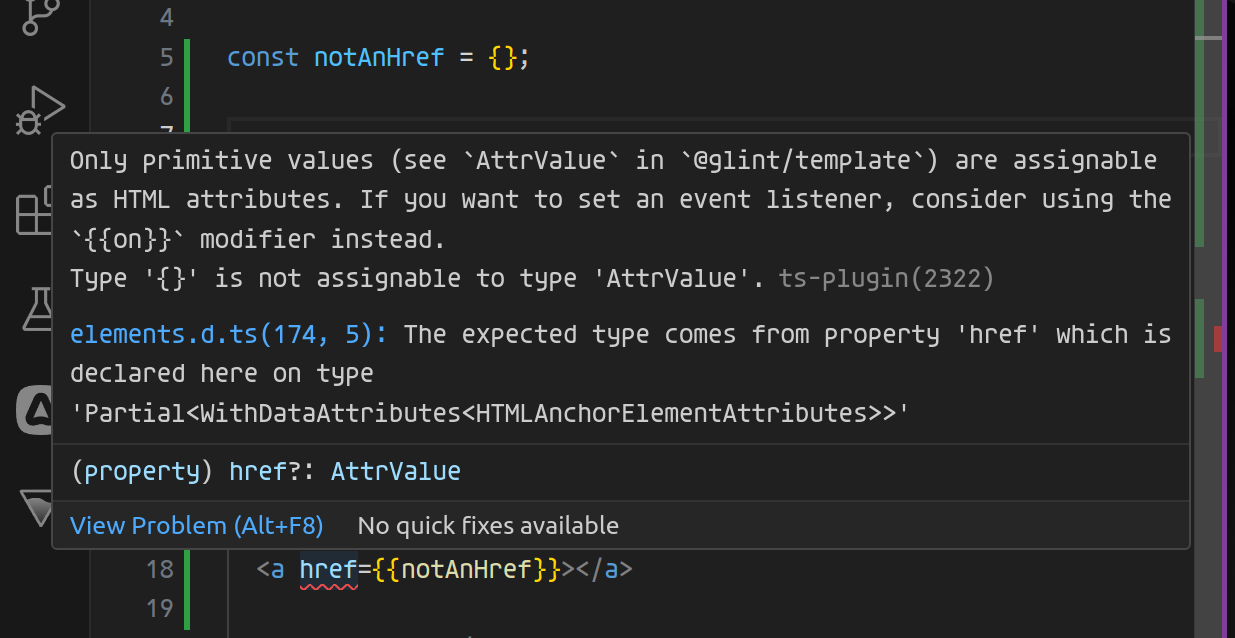Screen dimensions: 1235x638
Task: Expand the inline diff via line 5's green gutter bar
Action: [186, 57]
